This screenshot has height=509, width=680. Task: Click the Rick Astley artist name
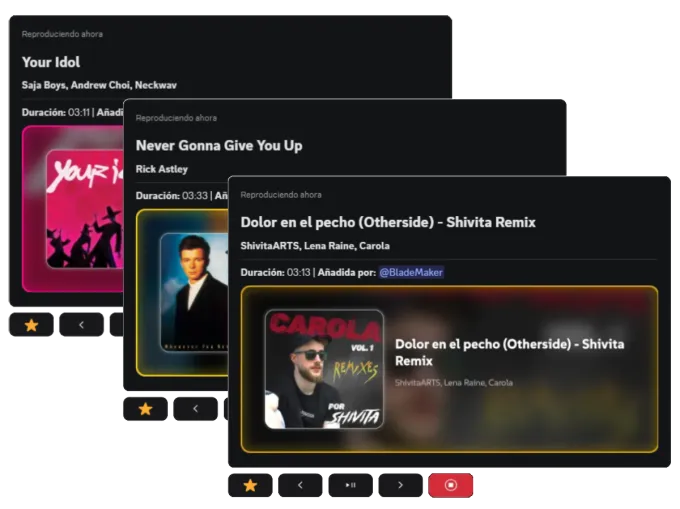(x=162, y=169)
